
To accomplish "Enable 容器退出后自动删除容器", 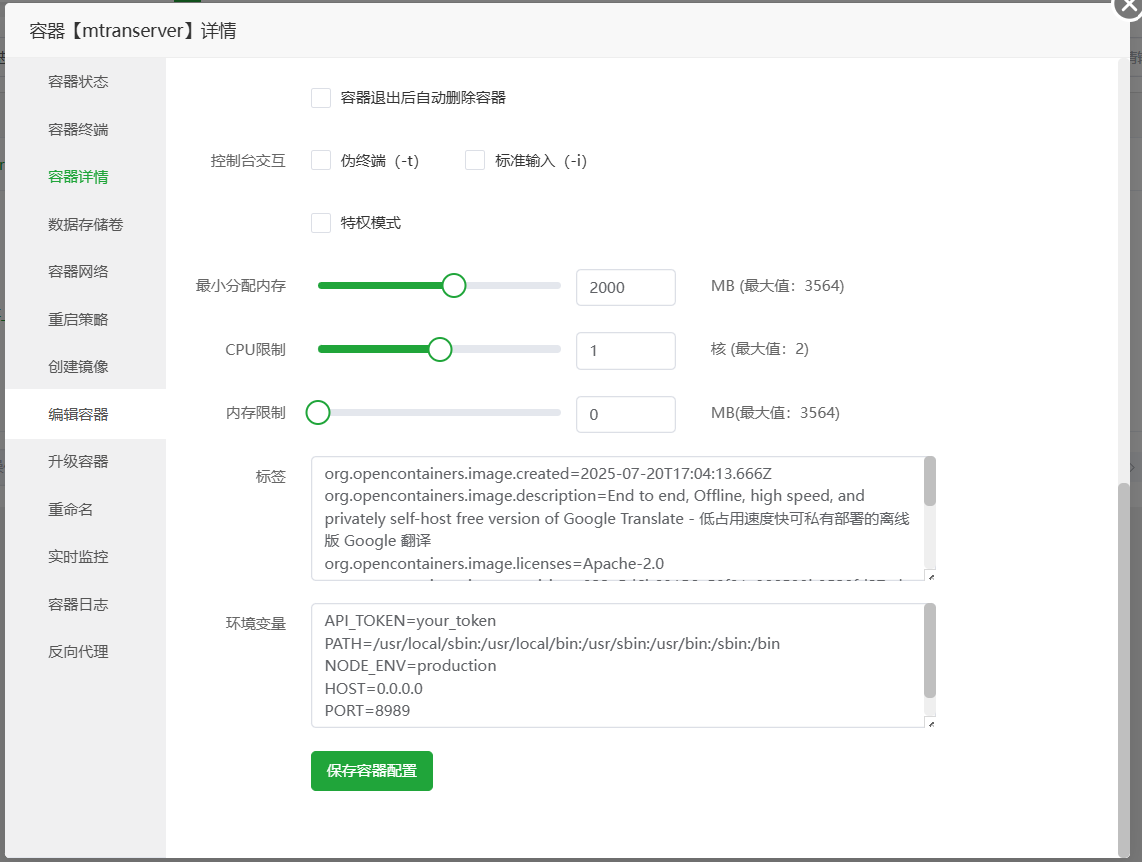I will pos(321,97).
